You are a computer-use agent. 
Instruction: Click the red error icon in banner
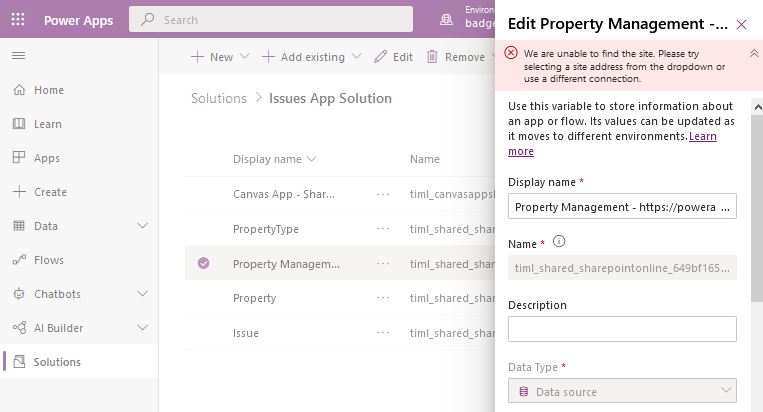click(511, 53)
